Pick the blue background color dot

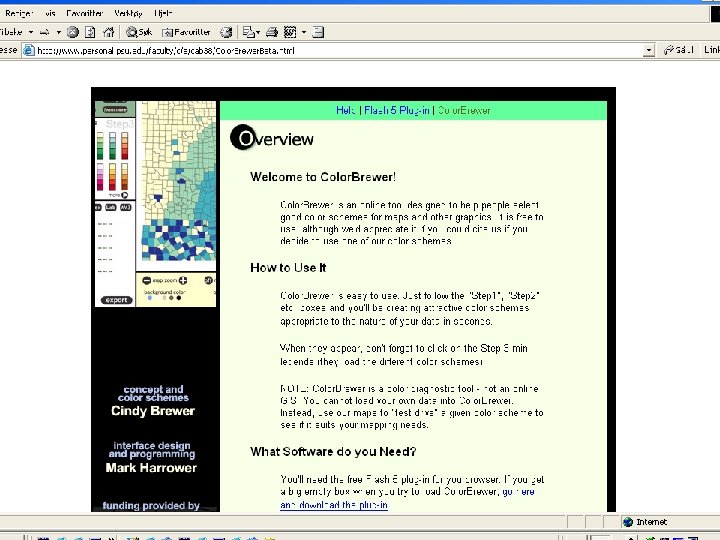point(150,298)
